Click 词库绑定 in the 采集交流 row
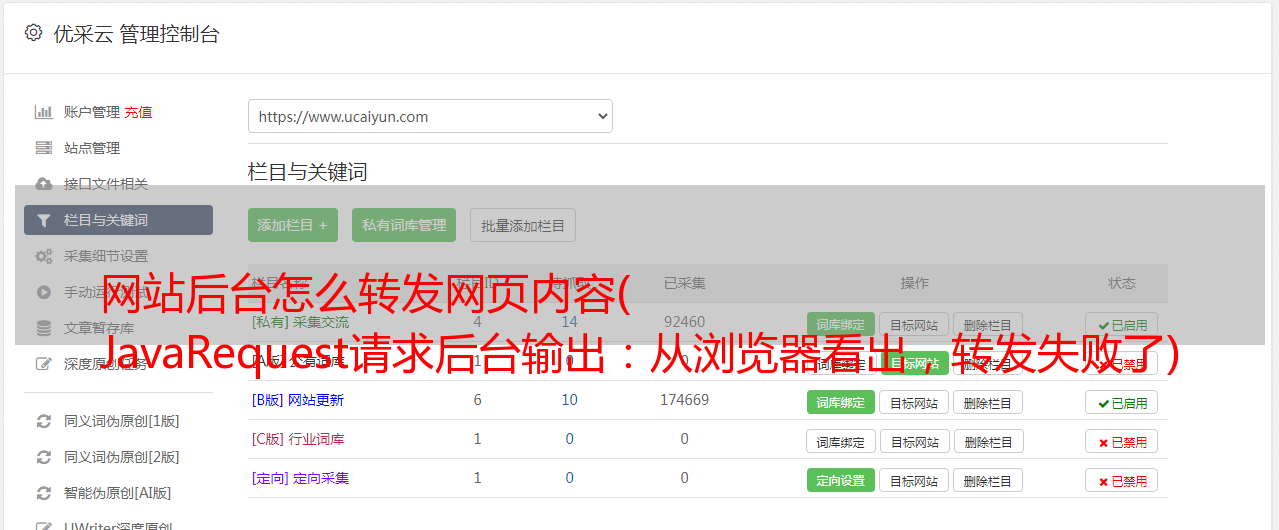1279x530 pixels. [841, 325]
